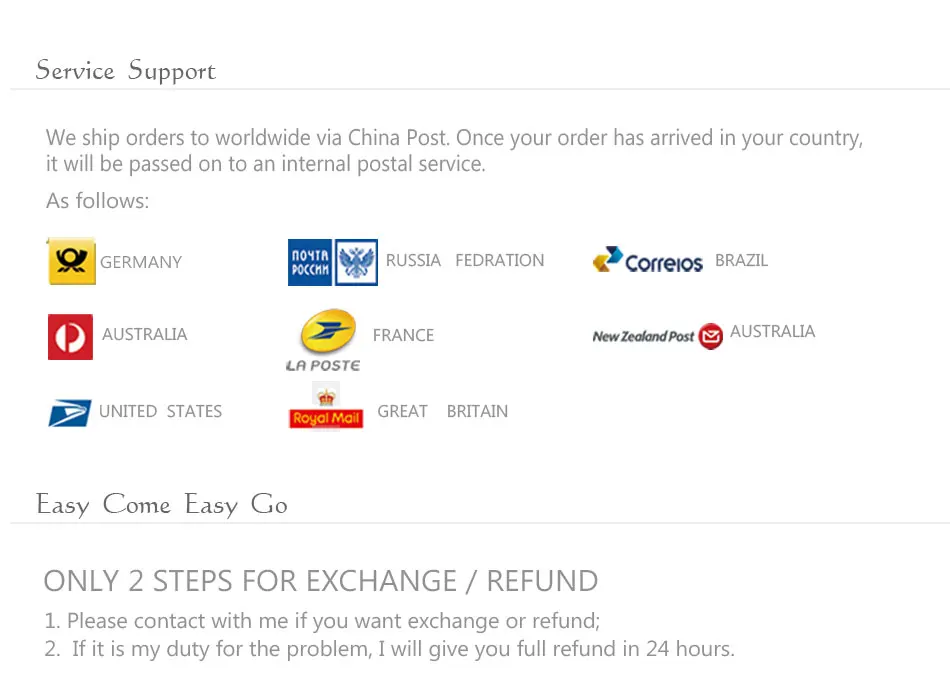
Task: Click the USPS blue eagle logo
Action: [70, 413]
